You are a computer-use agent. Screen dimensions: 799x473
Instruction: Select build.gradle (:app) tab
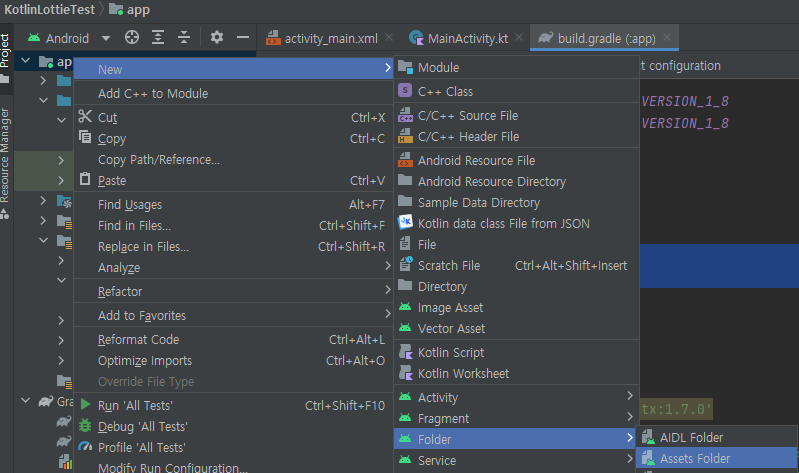(606, 38)
